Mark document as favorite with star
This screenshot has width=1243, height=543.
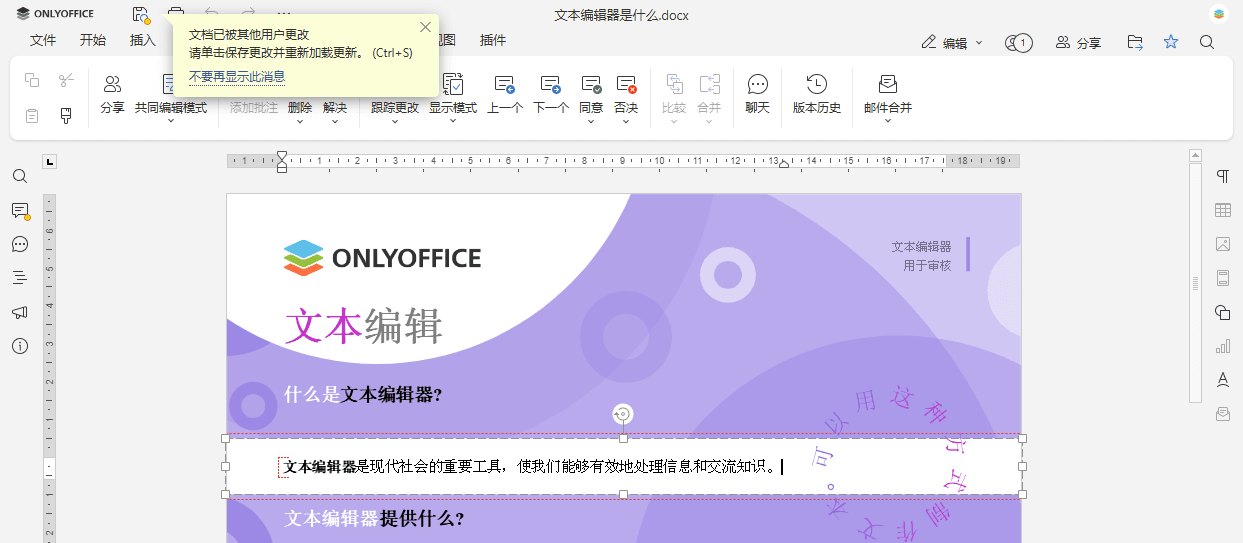pos(1171,42)
